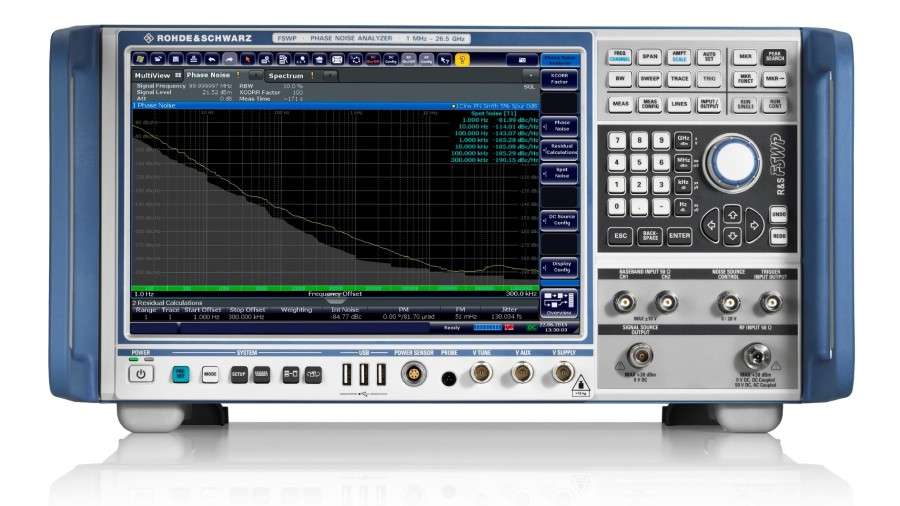This screenshot has width=900, height=506.
Task: Open the on-screen keyboard icon
Action: 337,59
